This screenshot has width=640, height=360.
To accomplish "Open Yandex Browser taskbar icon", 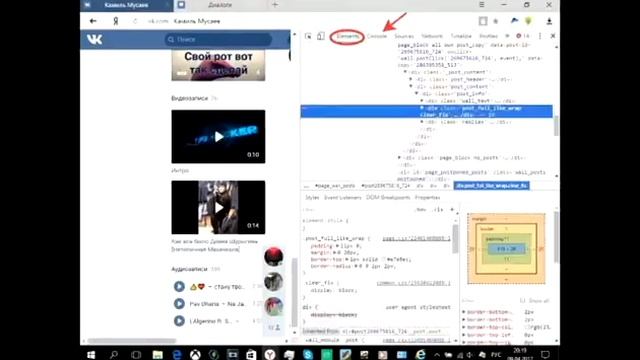I will [x=270, y=354].
